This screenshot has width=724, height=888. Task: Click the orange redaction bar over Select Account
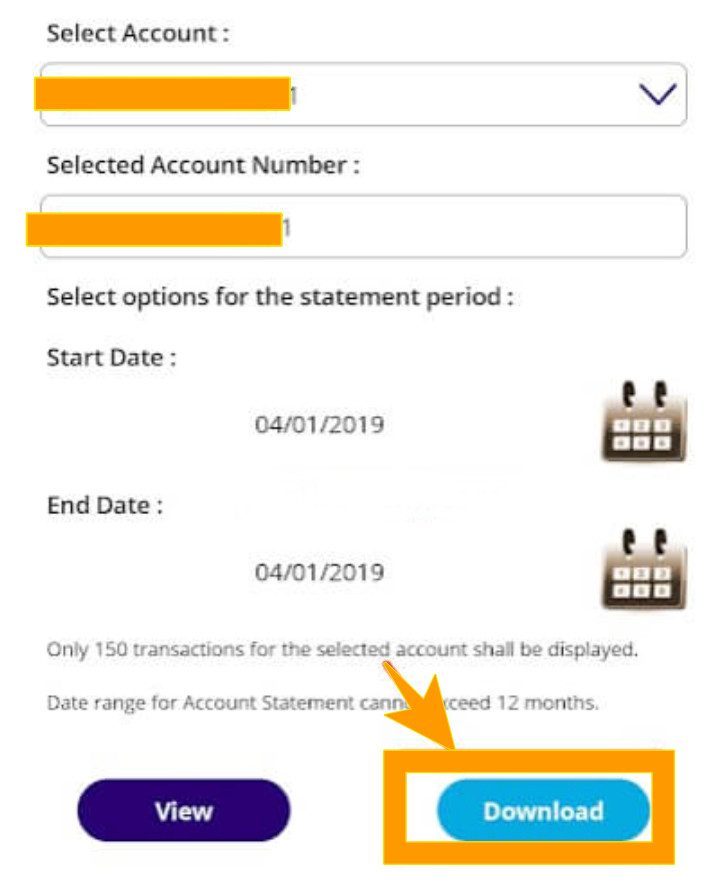click(x=162, y=94)
